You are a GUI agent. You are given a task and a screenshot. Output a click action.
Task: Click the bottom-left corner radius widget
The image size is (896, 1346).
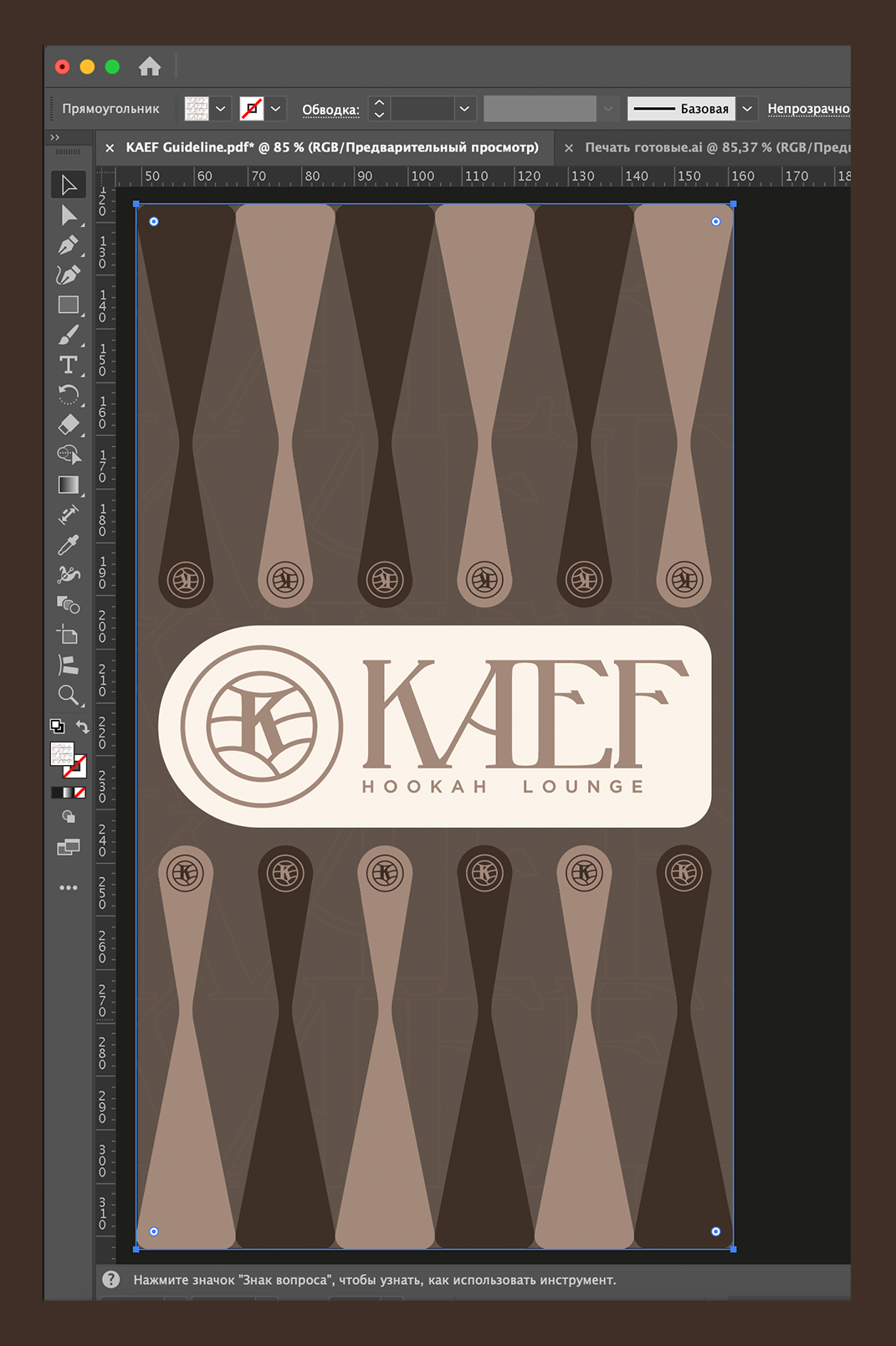pos(154,1231)
